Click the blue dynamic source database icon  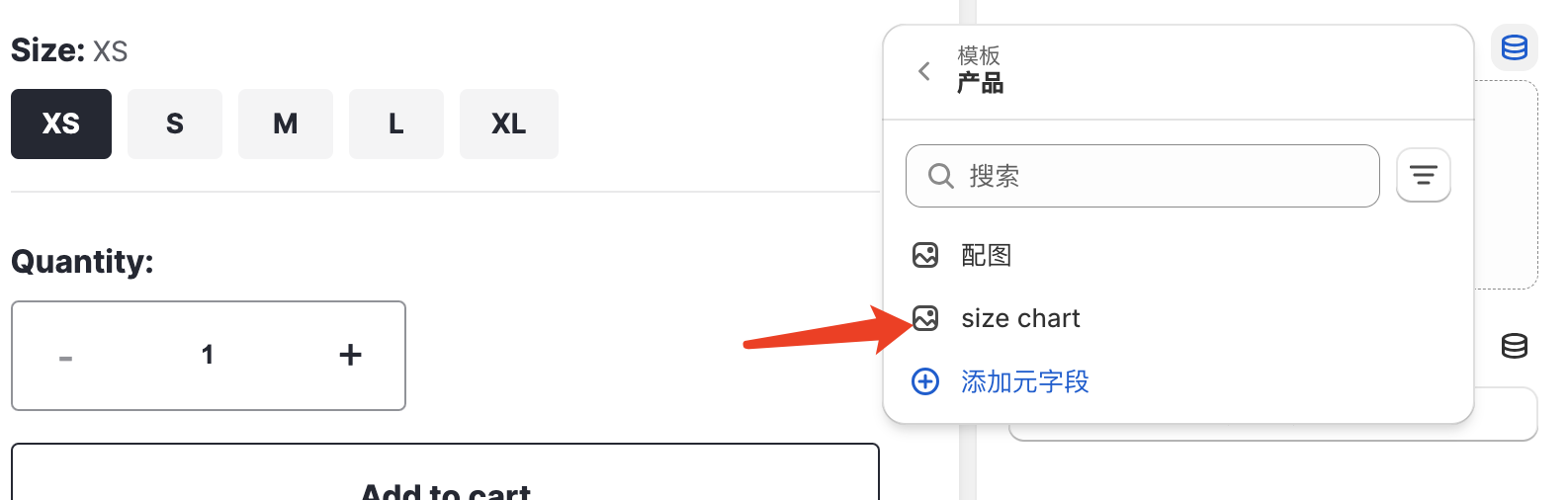tap(1514, 47)
